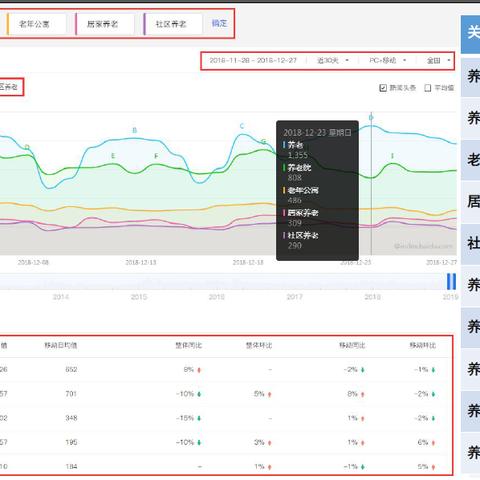Screen dimensions: 480x480
Task: Click the 确定 confirm button
Action: [x=219, y=23]
